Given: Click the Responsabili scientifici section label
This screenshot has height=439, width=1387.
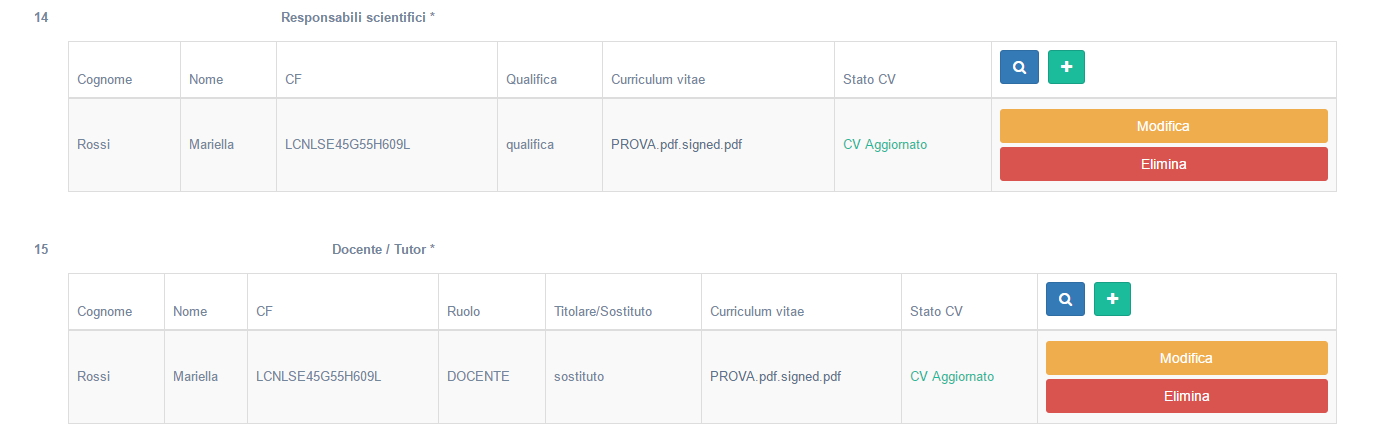Looking at the screenshot, I should click(x=358, y=18).
